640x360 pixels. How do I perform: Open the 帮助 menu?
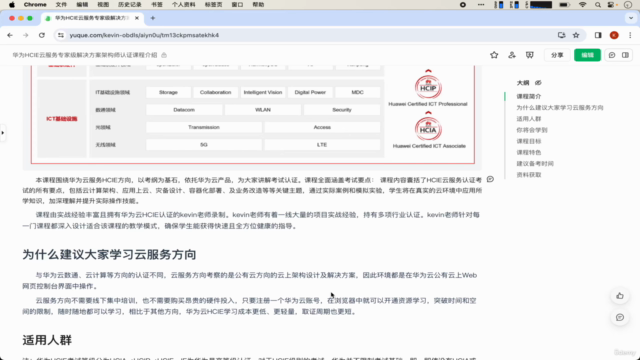[258, 4]
